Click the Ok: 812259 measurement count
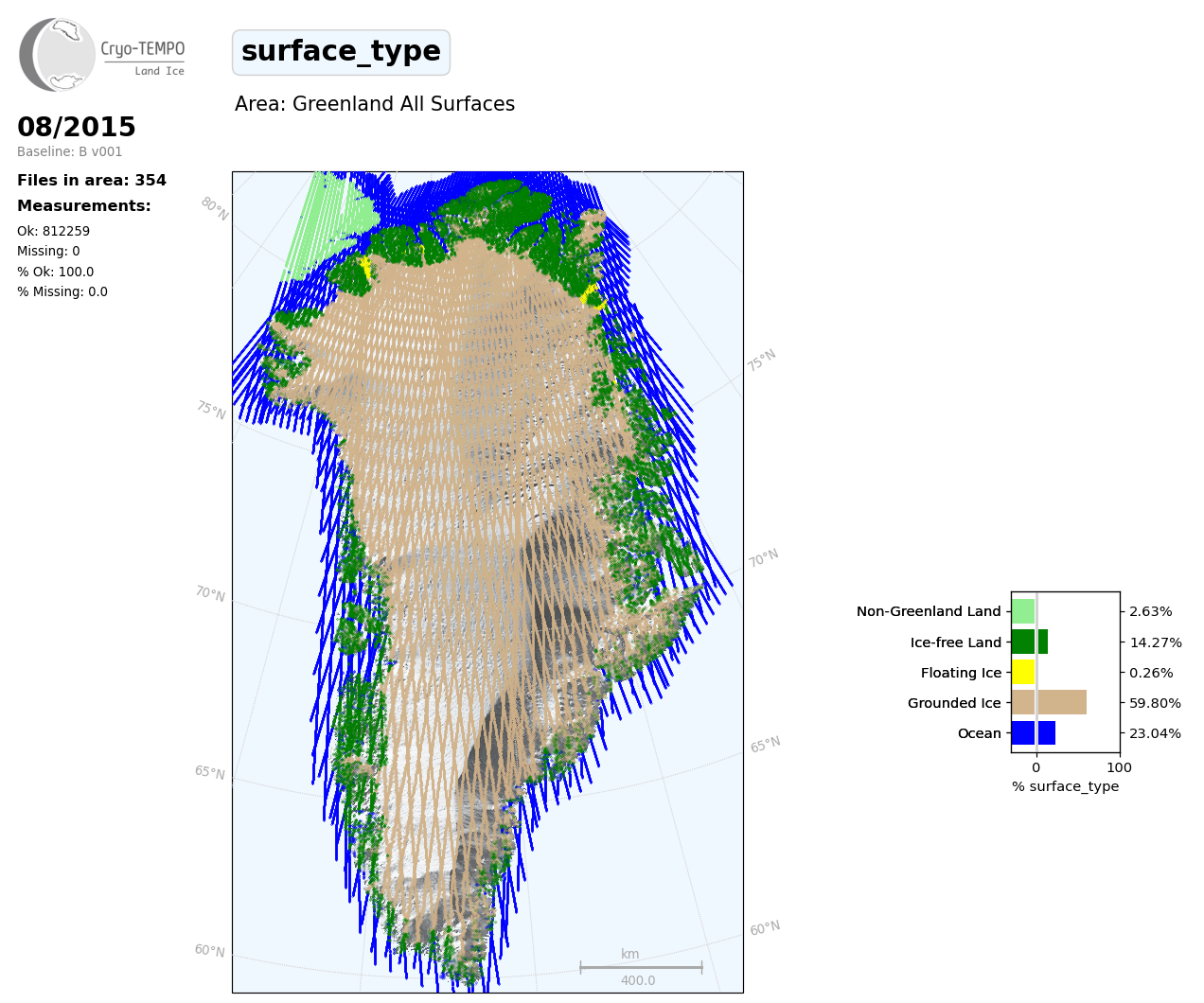Image resolution: width=1204 pixels, height=1003 pixels. click(x=54, y=231)
